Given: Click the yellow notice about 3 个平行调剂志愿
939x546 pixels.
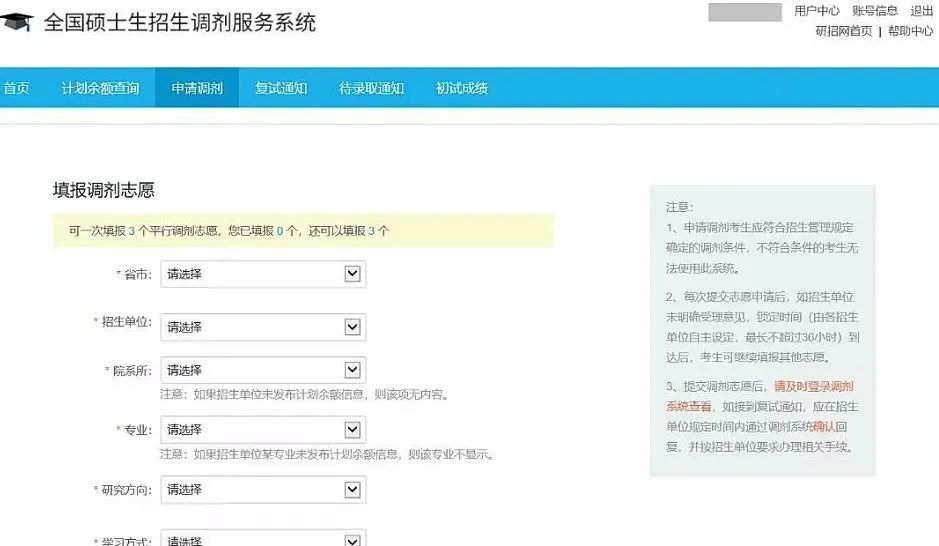Looking at the screenshot, I should (x=303, y=230).
